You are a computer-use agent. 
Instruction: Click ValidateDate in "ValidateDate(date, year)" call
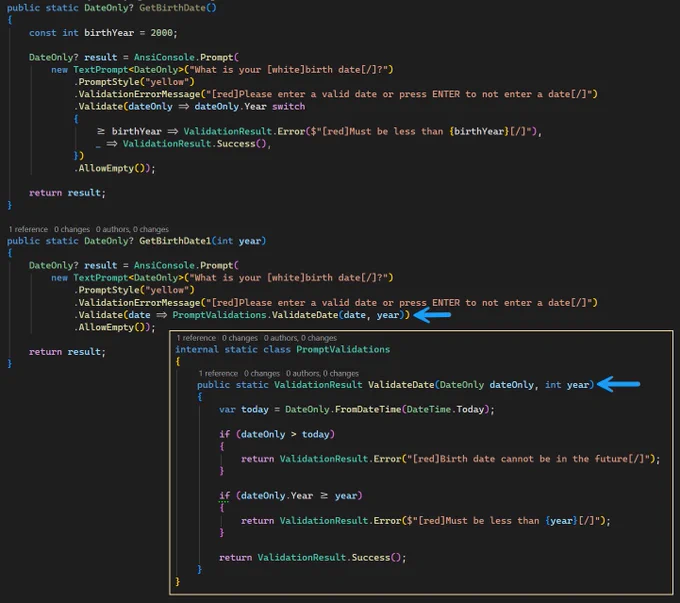[305, 315]
